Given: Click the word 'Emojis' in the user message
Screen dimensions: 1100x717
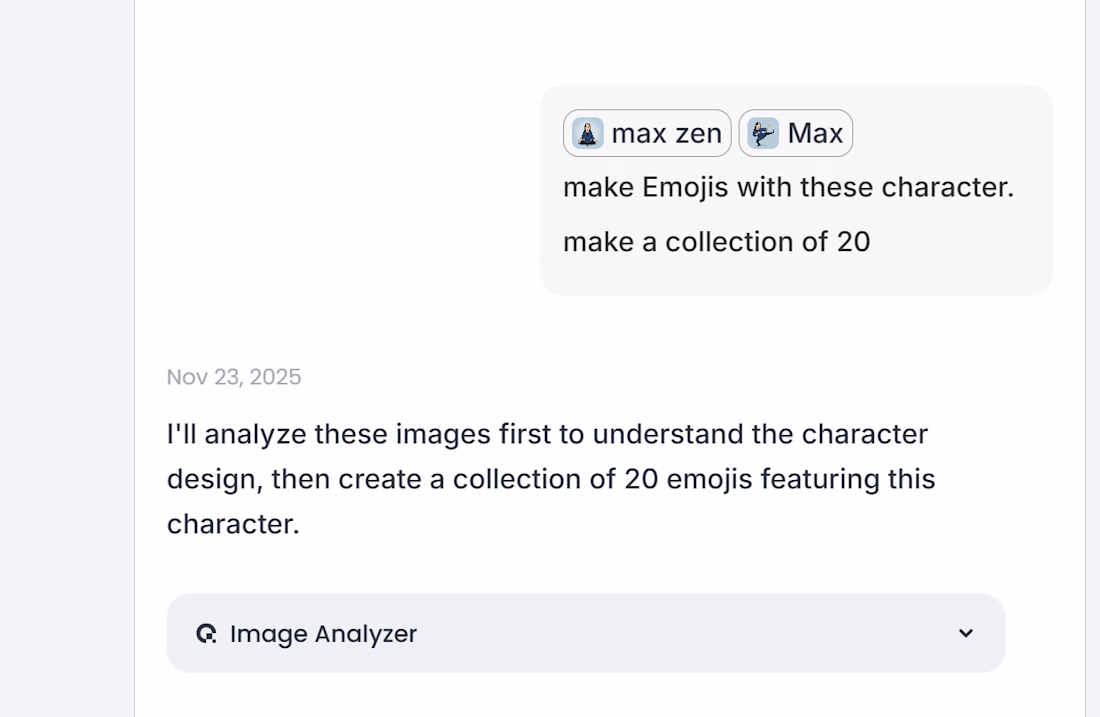Looking at the screenshot, I should click(685, 187).
